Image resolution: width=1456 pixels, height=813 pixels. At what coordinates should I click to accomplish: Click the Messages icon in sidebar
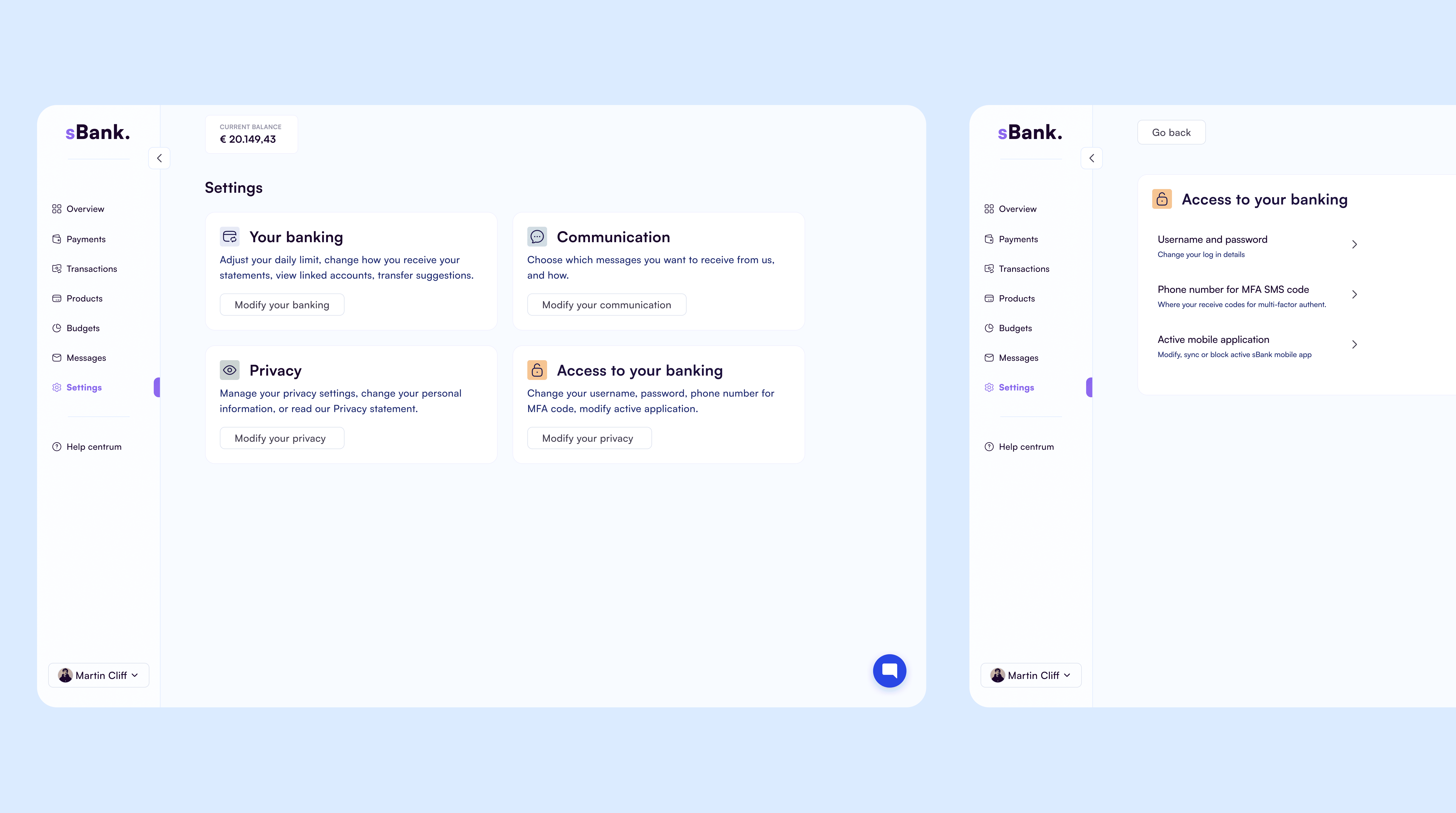57,357
